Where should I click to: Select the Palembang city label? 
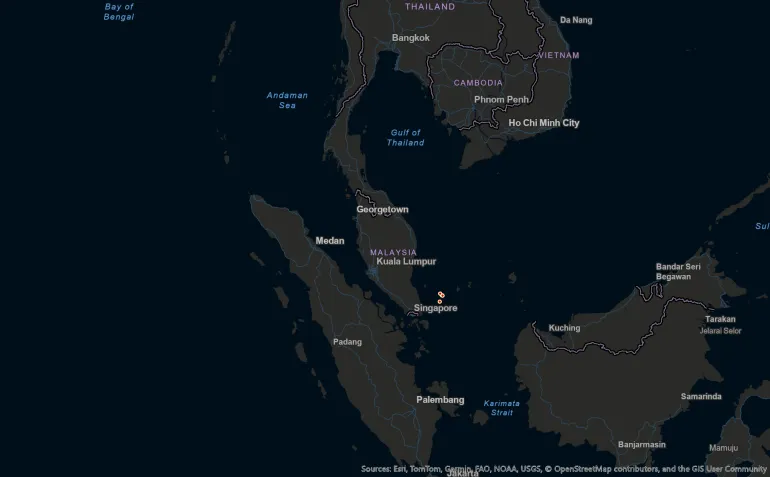pos(440,400)
